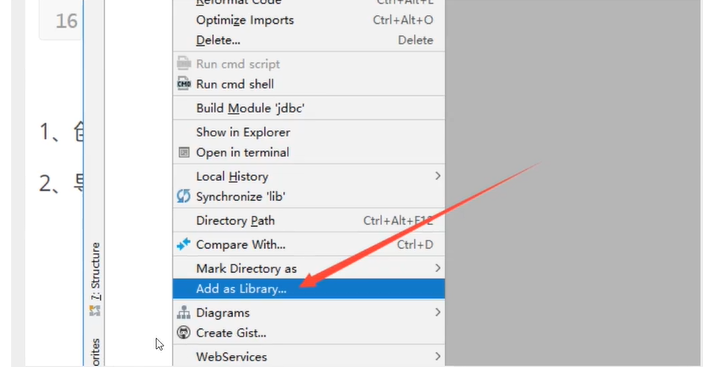Screen dimensions: 703x367
Task: Choose Optimize Imports from the context menu
Action: 309,20
